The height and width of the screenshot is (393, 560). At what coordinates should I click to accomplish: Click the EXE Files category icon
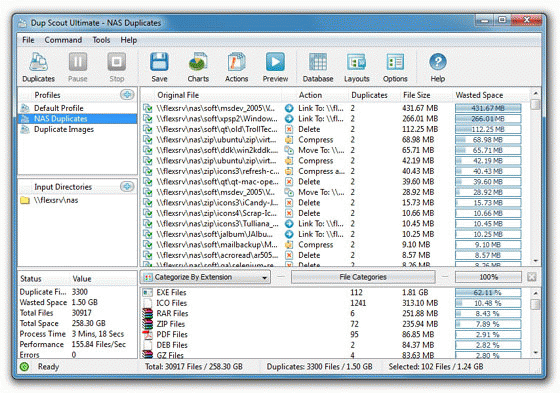pyautogui.click(x=148, y=292)
